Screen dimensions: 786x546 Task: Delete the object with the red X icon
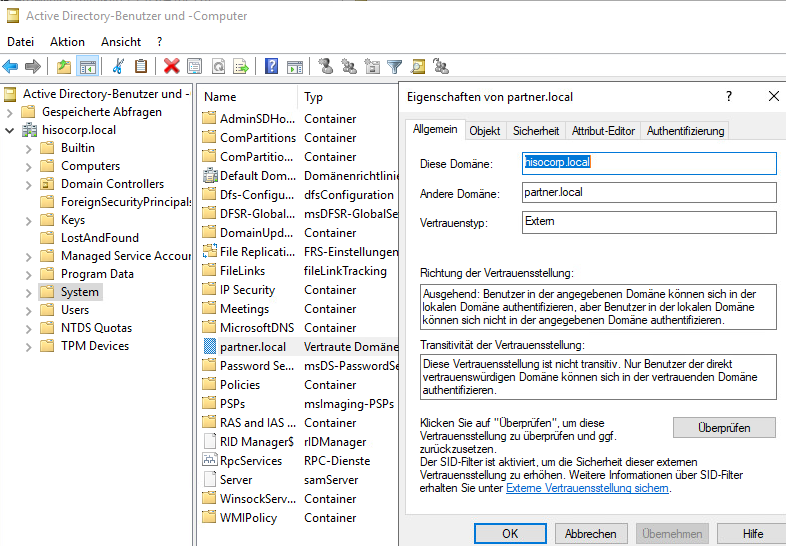(x=171, y=66)
